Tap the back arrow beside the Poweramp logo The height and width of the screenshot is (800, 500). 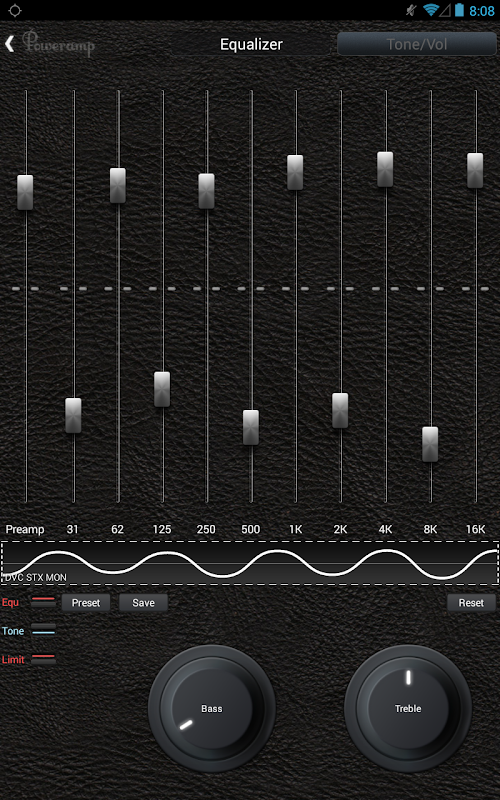tap(9, 44)
